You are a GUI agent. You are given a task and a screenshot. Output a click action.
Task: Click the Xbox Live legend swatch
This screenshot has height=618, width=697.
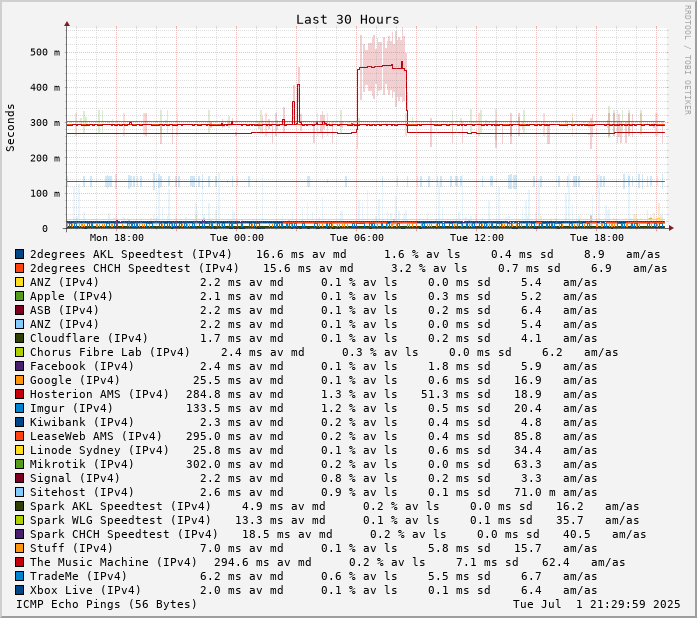pyautogui.click(x=20, y=590)
